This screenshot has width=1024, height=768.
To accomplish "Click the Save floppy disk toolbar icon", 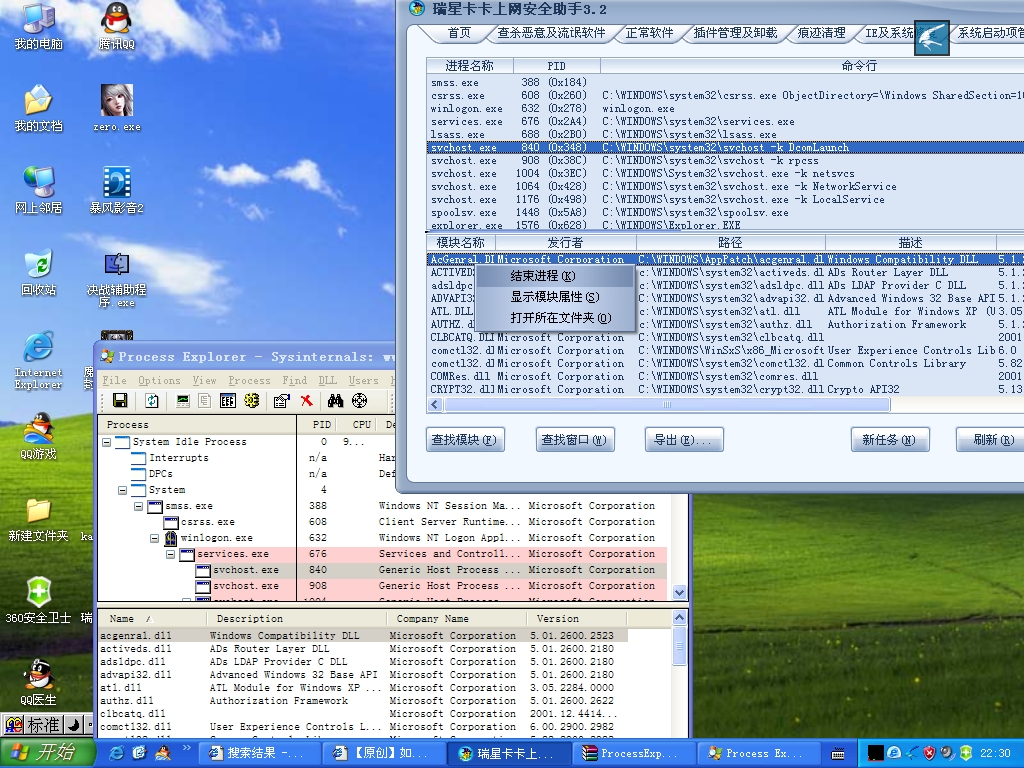I will pos(120,401).
